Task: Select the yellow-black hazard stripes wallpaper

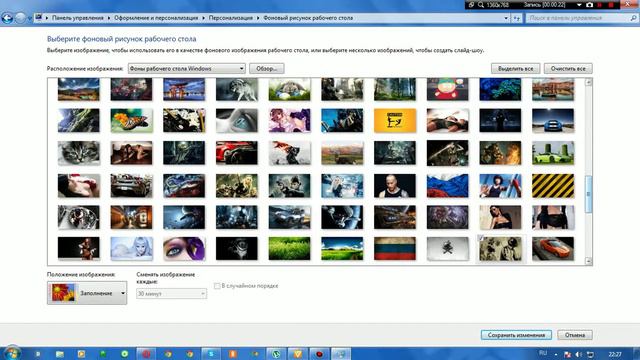Action: pyautogui.click(x=553, y=185)
